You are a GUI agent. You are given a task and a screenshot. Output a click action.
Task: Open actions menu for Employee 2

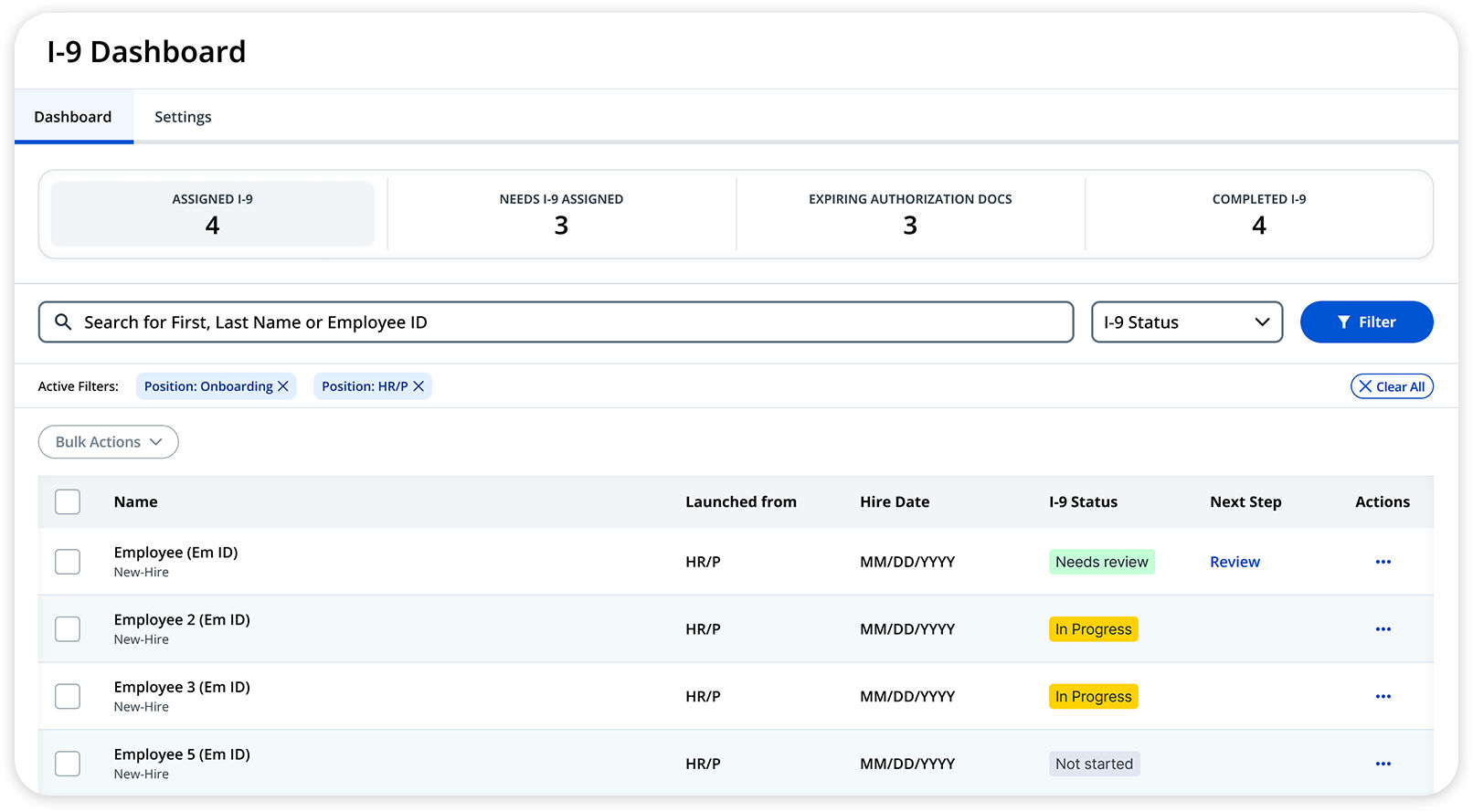pyautogui.click(x=1383, y=629)
